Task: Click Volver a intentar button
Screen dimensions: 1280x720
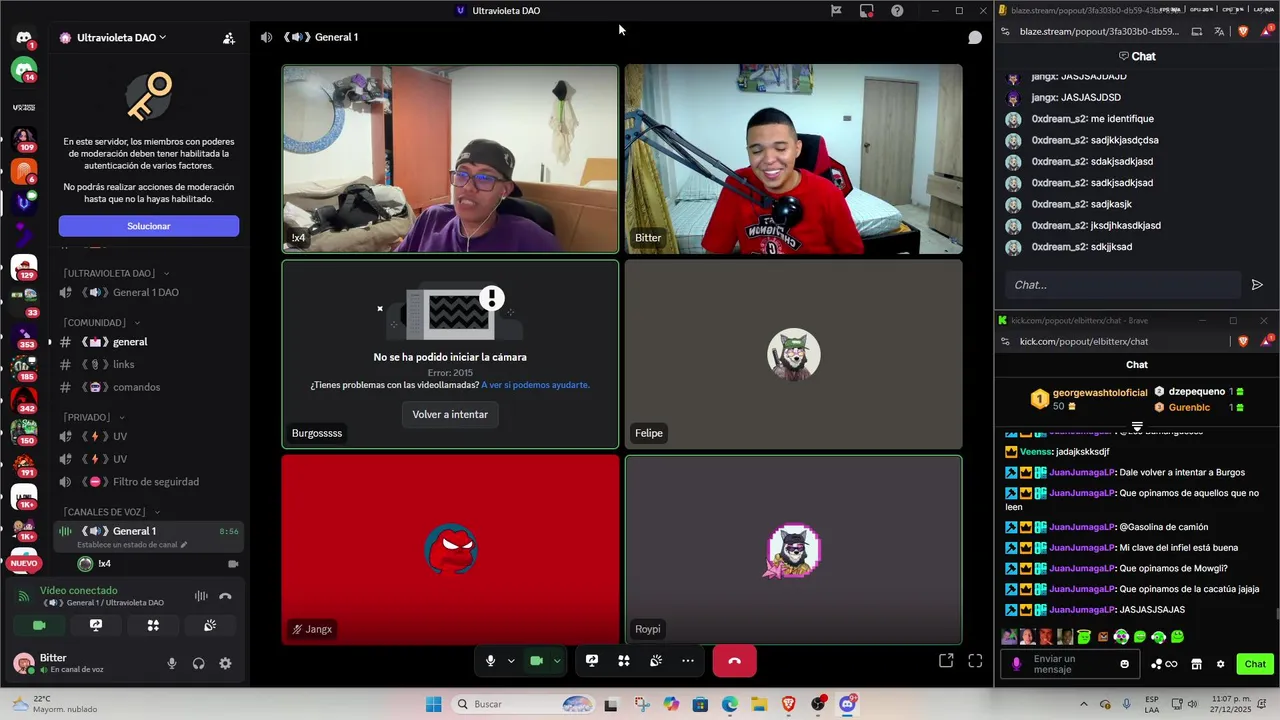Action: tap(450, 414)
